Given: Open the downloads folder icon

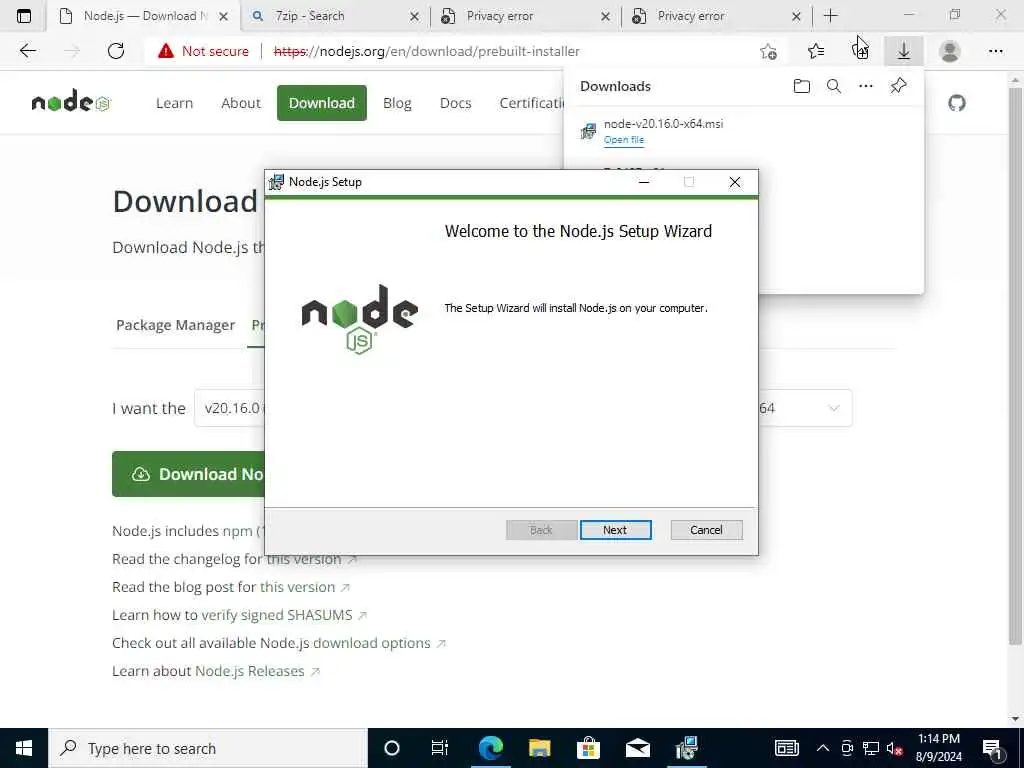Looking at the screenshot, I should click(802, 86).
